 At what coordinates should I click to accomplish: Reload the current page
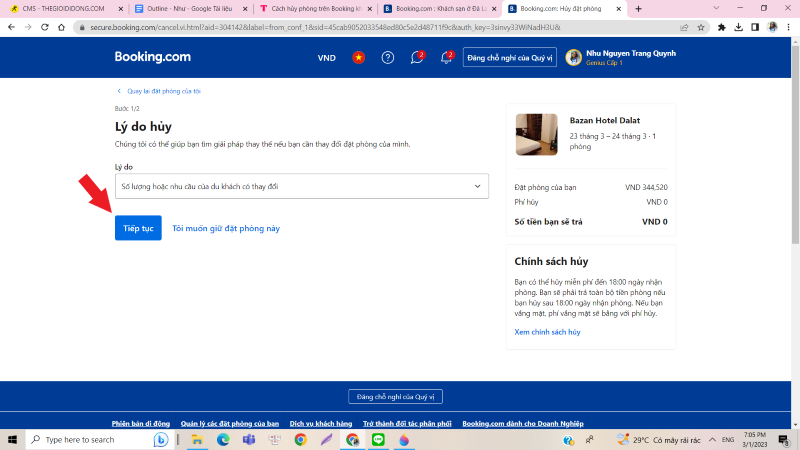[45, 27]
